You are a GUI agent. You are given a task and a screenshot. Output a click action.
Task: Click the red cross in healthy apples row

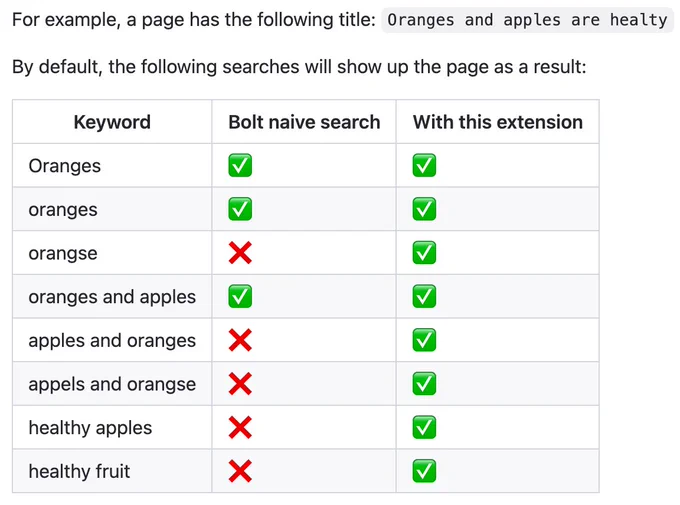pyautogui.click(x=240, y=427)
